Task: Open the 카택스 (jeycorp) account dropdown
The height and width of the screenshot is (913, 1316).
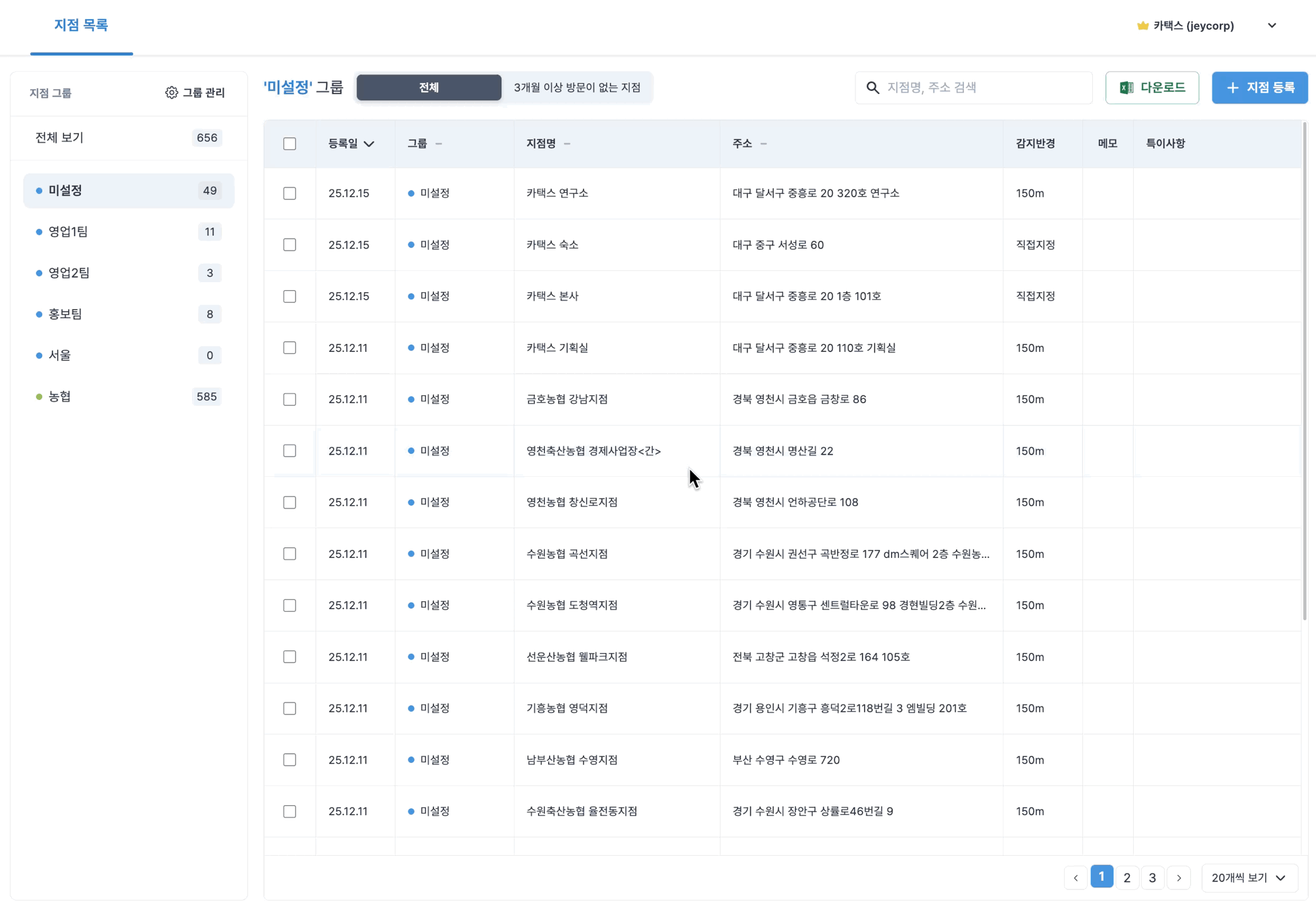Action: point(1271,26)
